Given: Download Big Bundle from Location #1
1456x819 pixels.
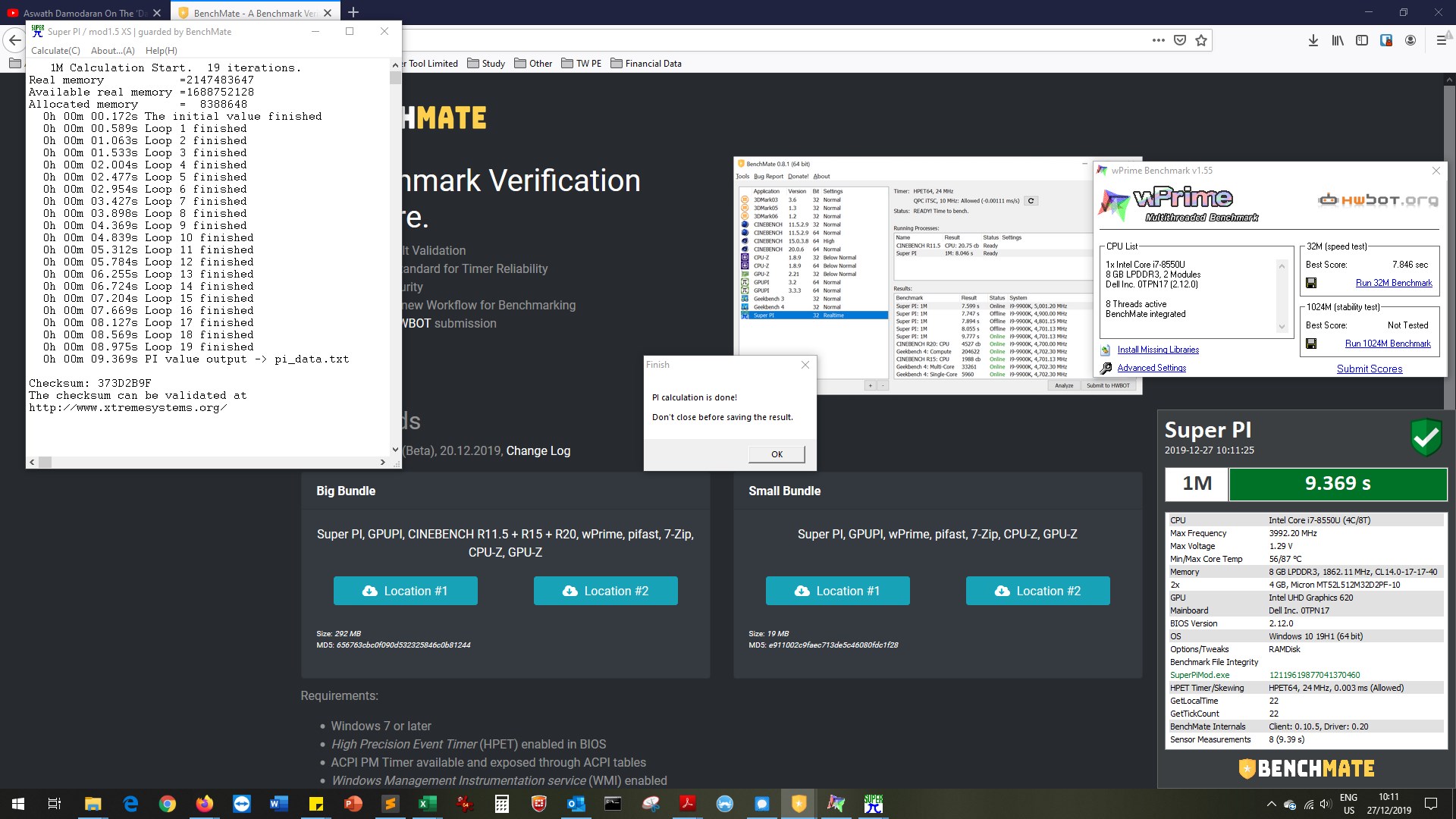Looking at the screenshot, I should tap(406, 591).
